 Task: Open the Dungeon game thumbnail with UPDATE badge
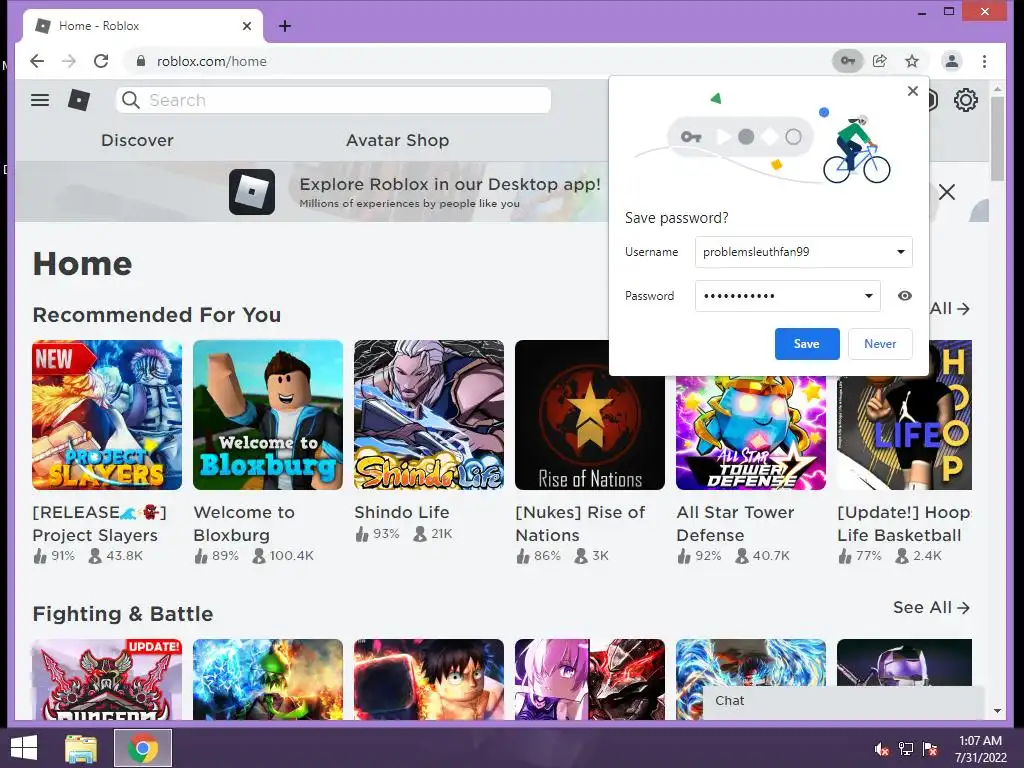tap(107, 679)
